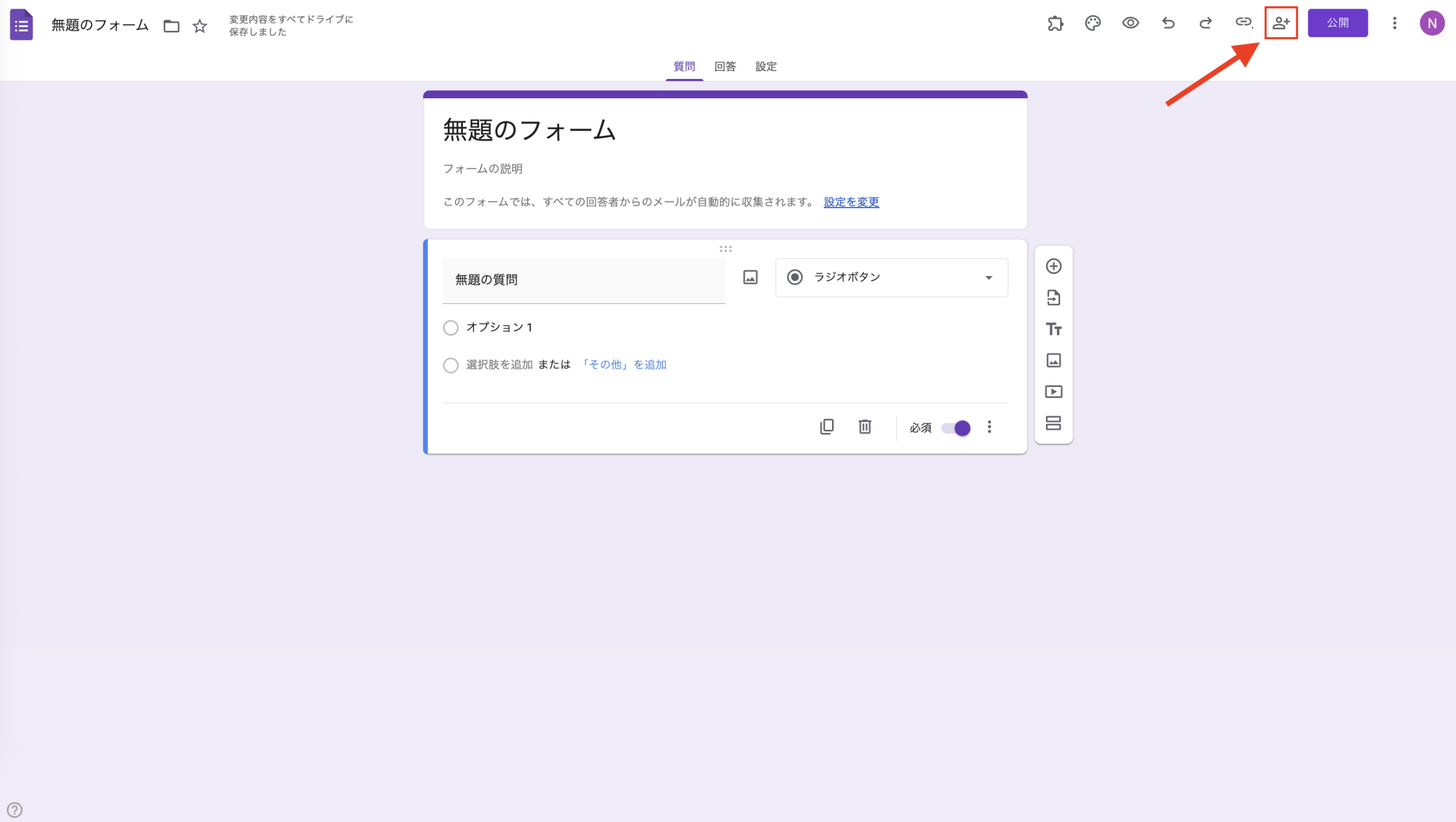The width and height of the screenshot is (1456, 822).
Task: Add a title and description with Tt icon
Action: tap(1053, 329)
